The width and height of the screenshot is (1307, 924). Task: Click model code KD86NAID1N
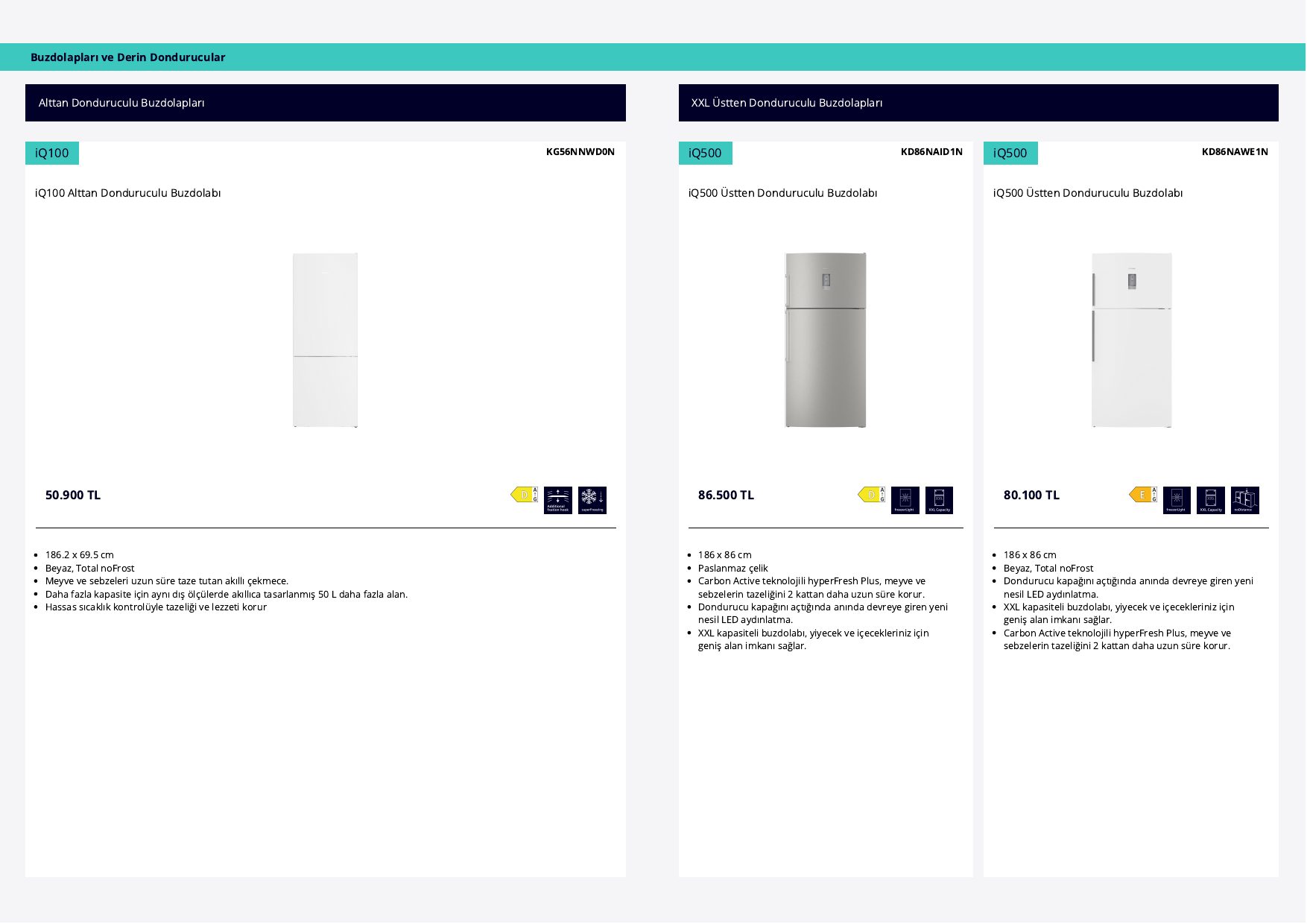pyautogui.click(x=931, y=152)
